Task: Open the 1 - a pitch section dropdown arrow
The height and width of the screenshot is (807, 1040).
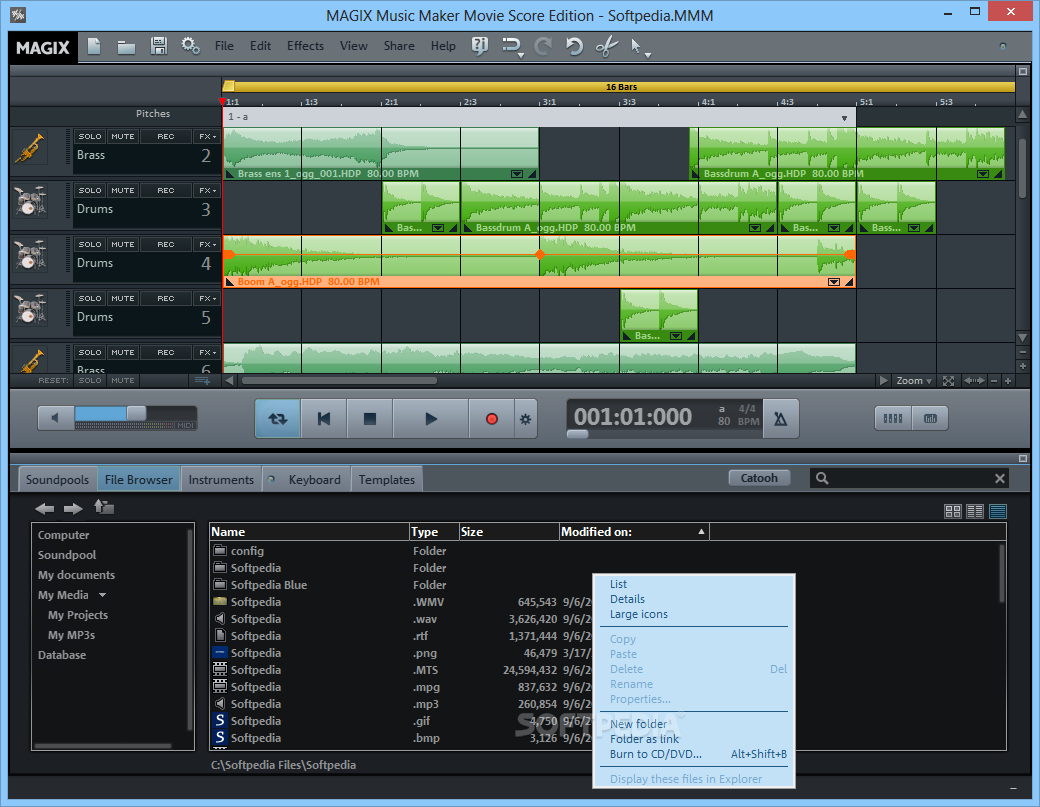Action: pyautogui.click(x=844, y=118)
